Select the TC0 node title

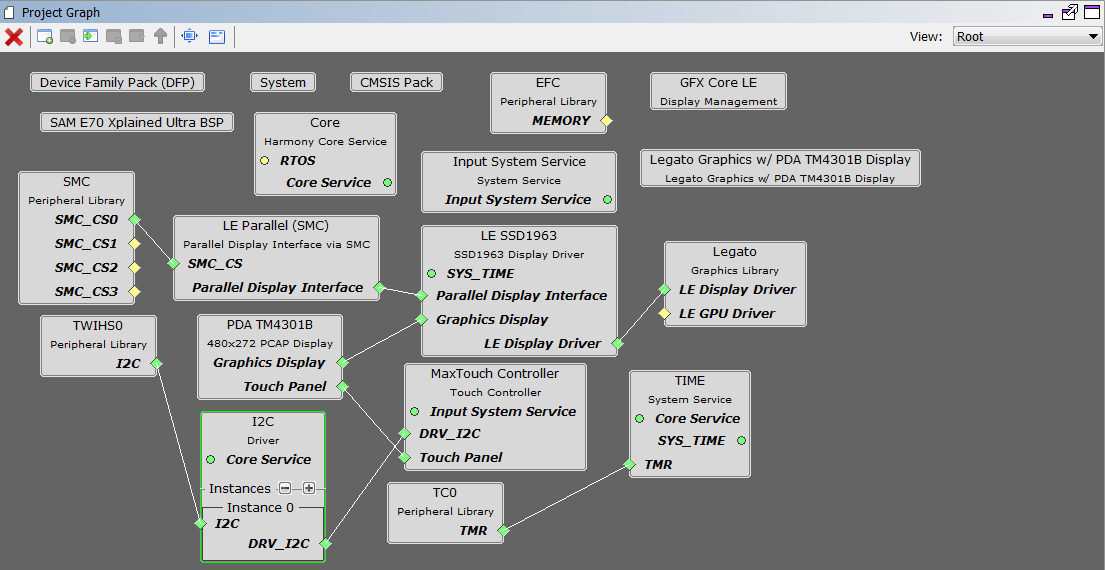445,492
